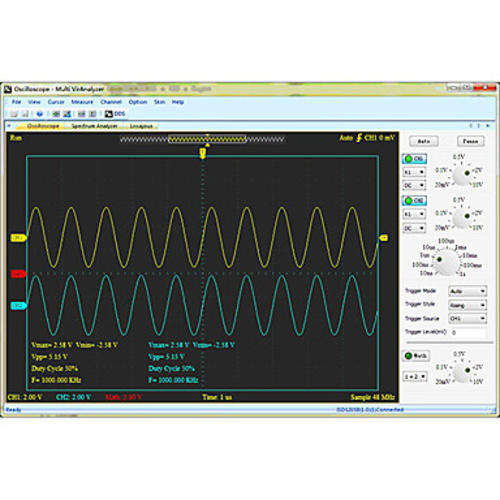500x500 pixels.
Task: Open the CH1 DC coupling dropdown
Action: pos(414,185)
